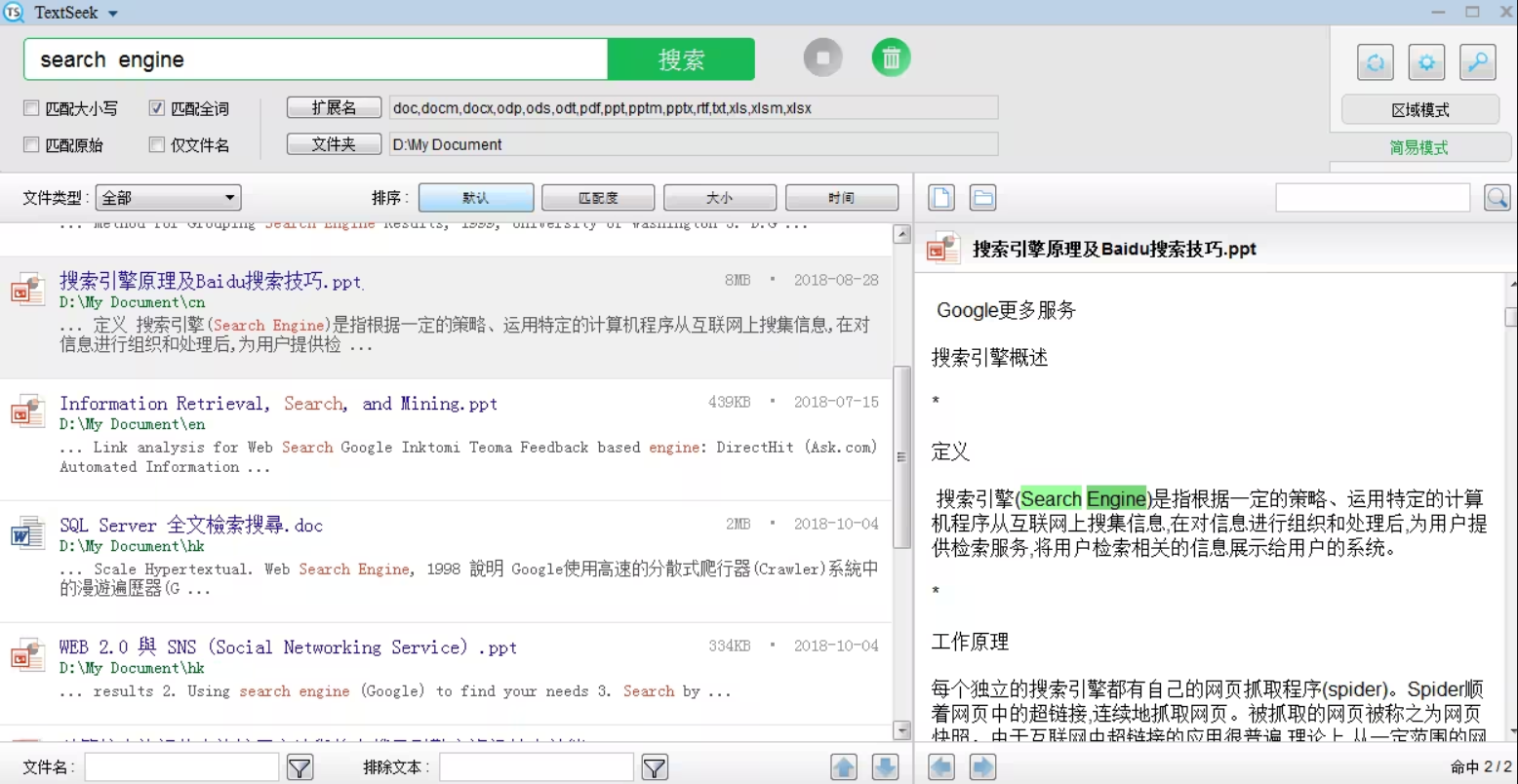1518x784 pixels.
Task: Click the blue down-arrow to jump next result
Action: click(886, 767)
